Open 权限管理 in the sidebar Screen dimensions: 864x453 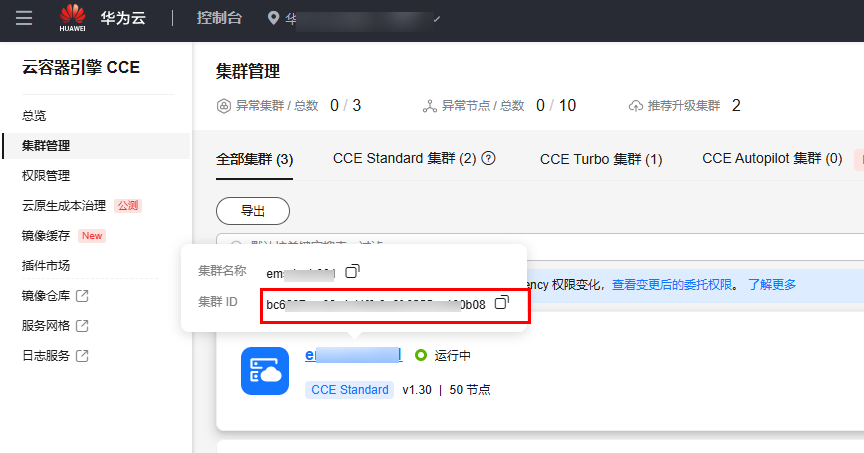(46, 176)
